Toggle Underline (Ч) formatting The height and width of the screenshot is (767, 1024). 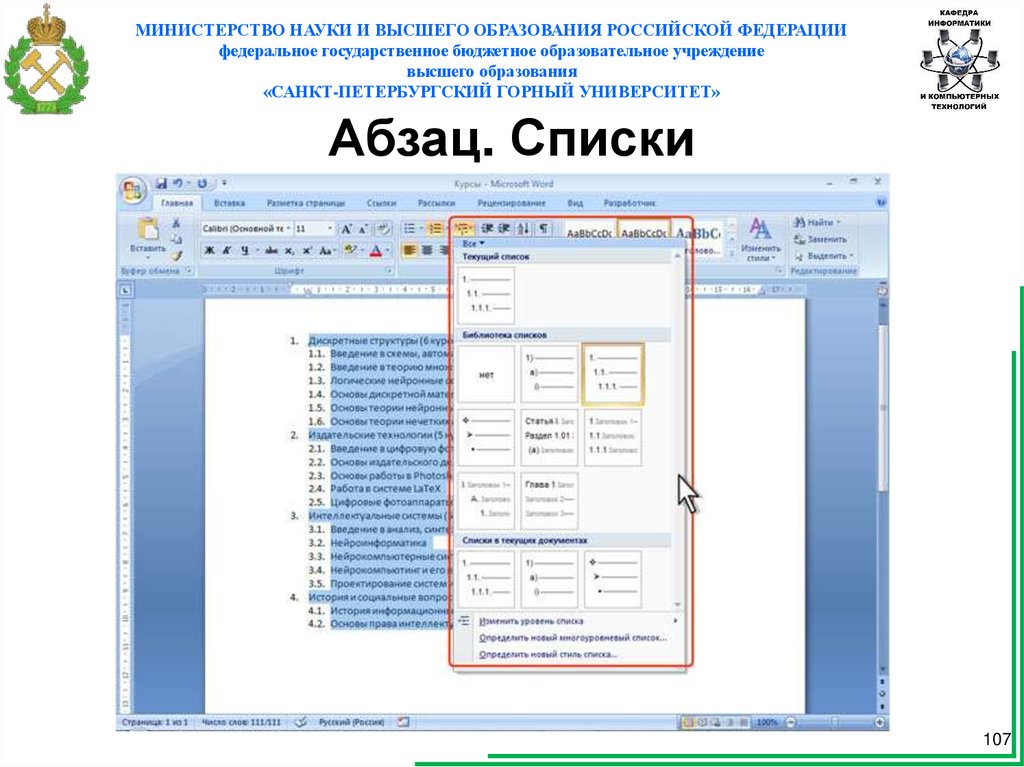pos(245,250)
